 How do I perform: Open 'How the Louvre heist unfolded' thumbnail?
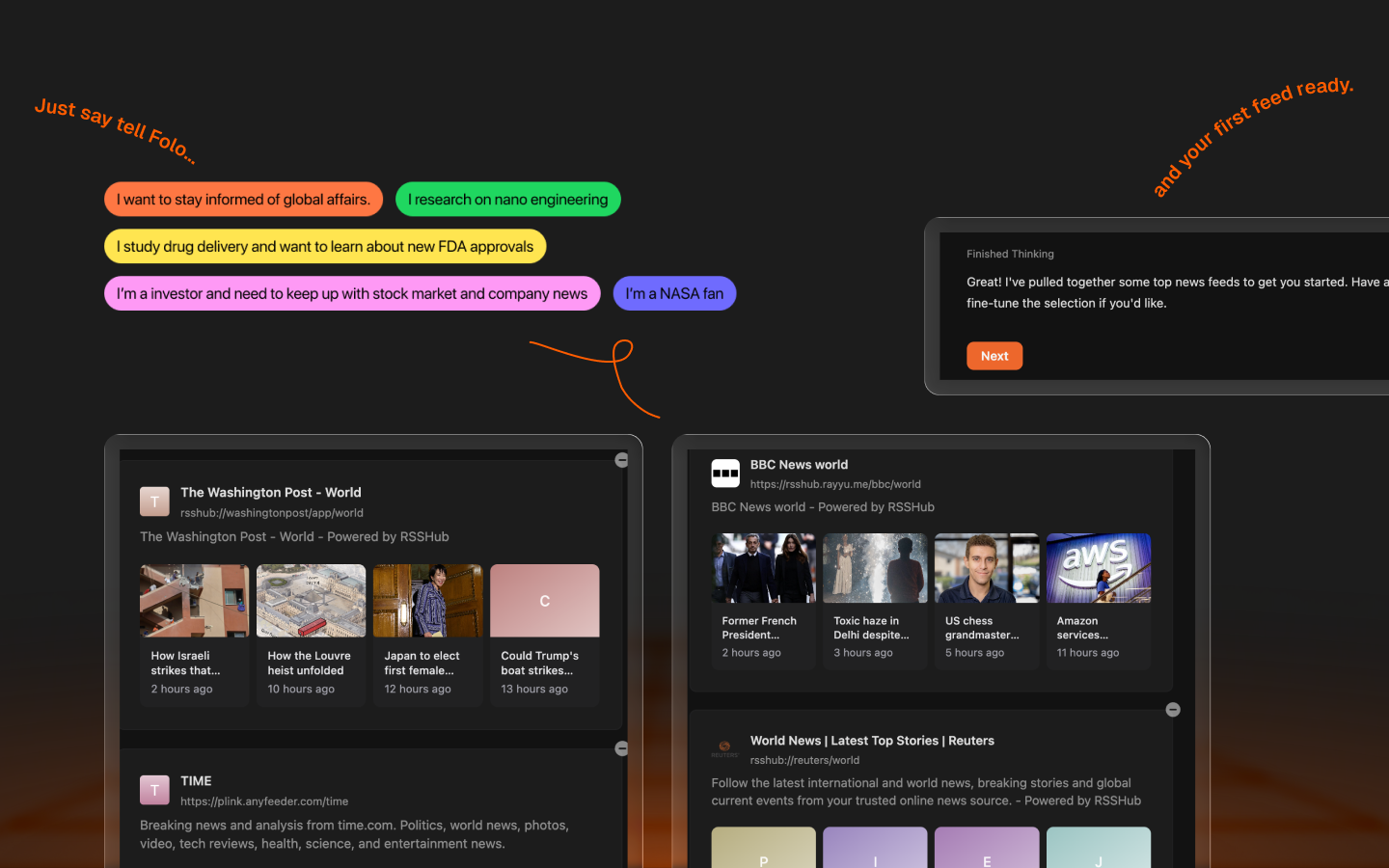tap(311, 601)
